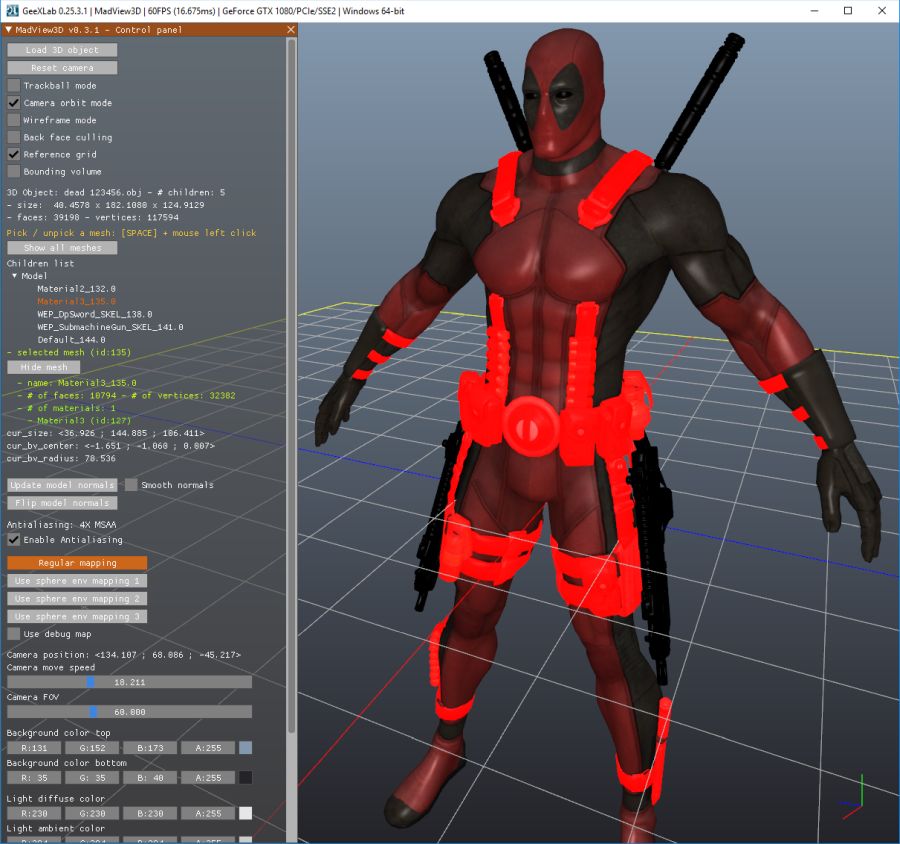Click the Camera FOV slider
The image size is (900, 844).
[x=129, y=712]
